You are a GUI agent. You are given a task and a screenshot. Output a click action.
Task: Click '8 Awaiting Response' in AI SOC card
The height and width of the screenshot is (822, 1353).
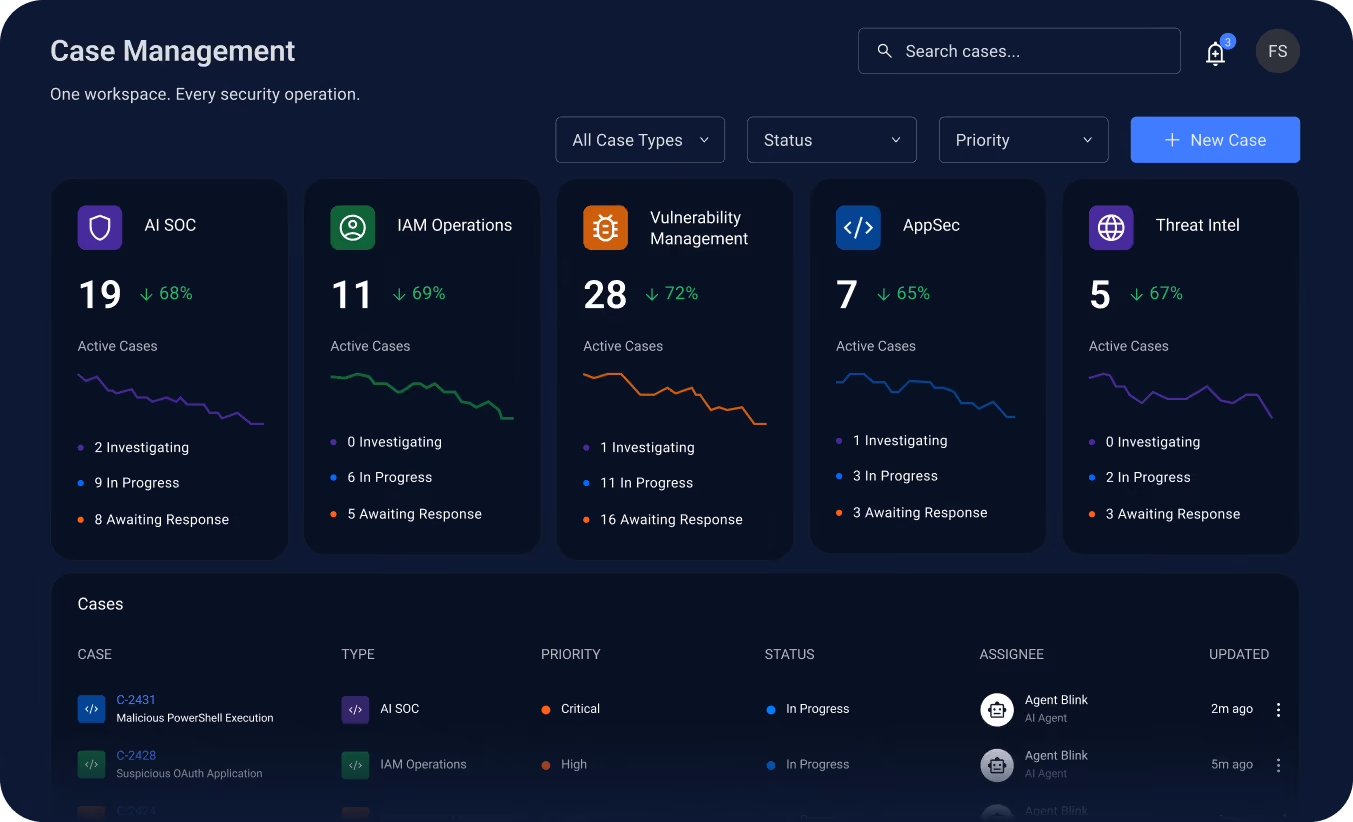tap(162, 520)
